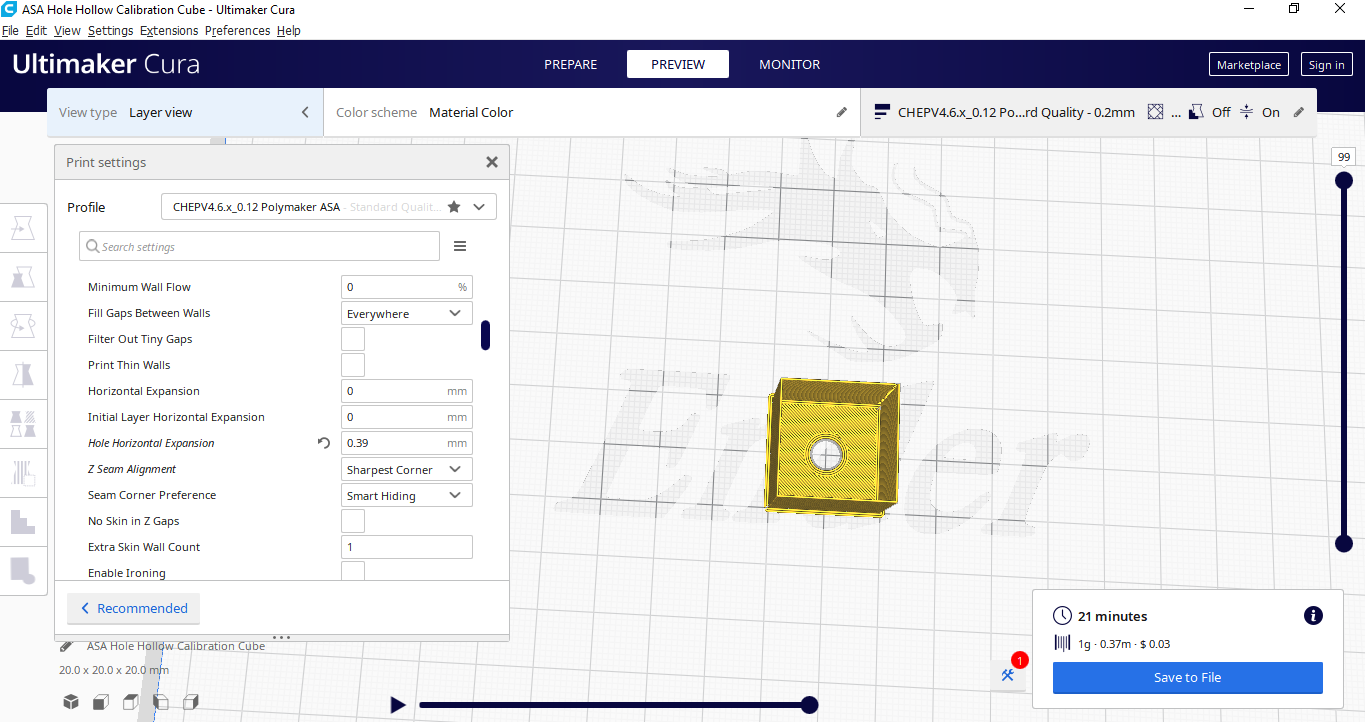The image size is (1365, 722).
Task: Select the Move tool in left toolbar
Action: pyautogui.click(x=23, y=229)
